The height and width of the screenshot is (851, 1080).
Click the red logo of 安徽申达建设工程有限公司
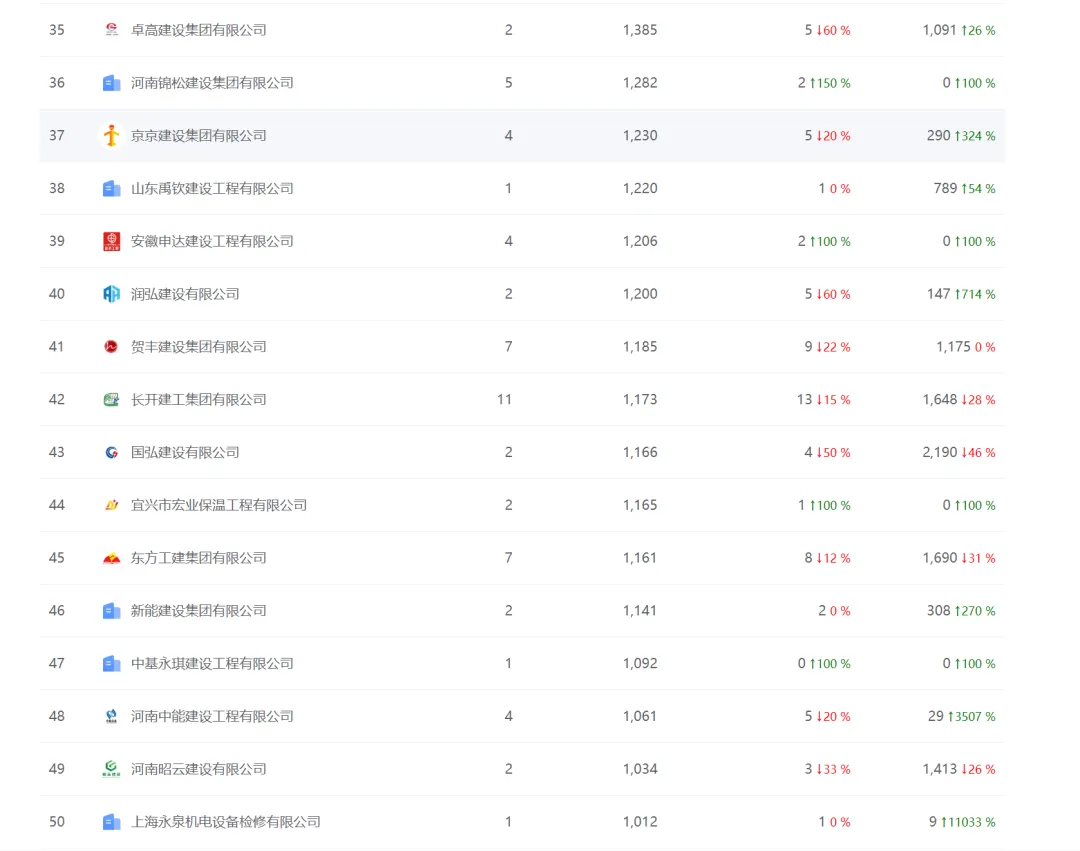pyautogui.click(x=111, y=241)
